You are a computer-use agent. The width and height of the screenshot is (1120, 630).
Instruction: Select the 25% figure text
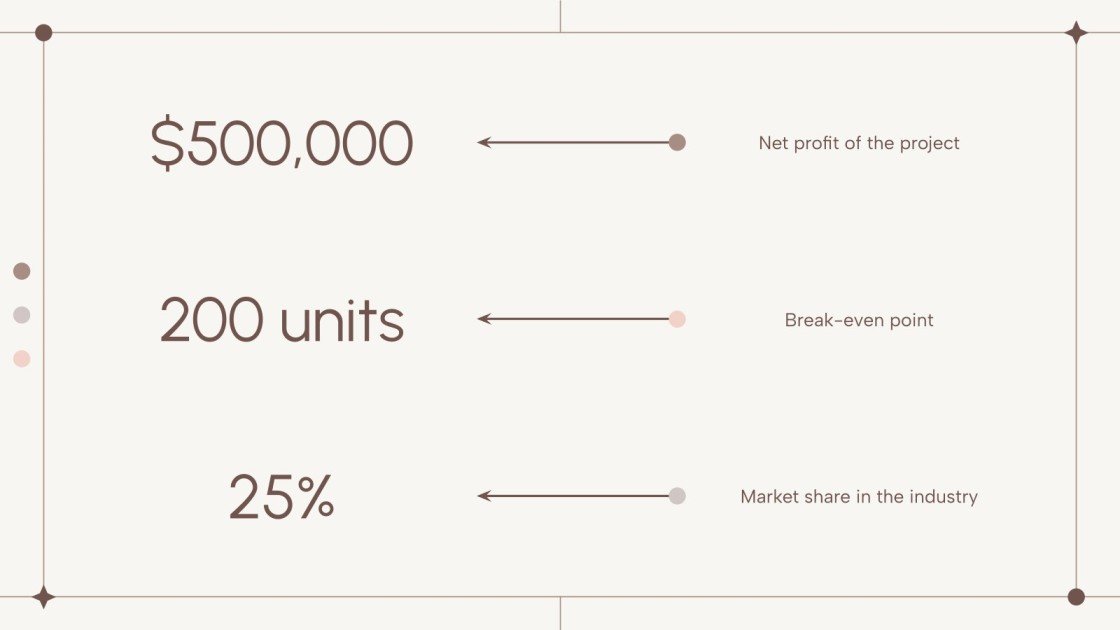click(x=282, y=498)
